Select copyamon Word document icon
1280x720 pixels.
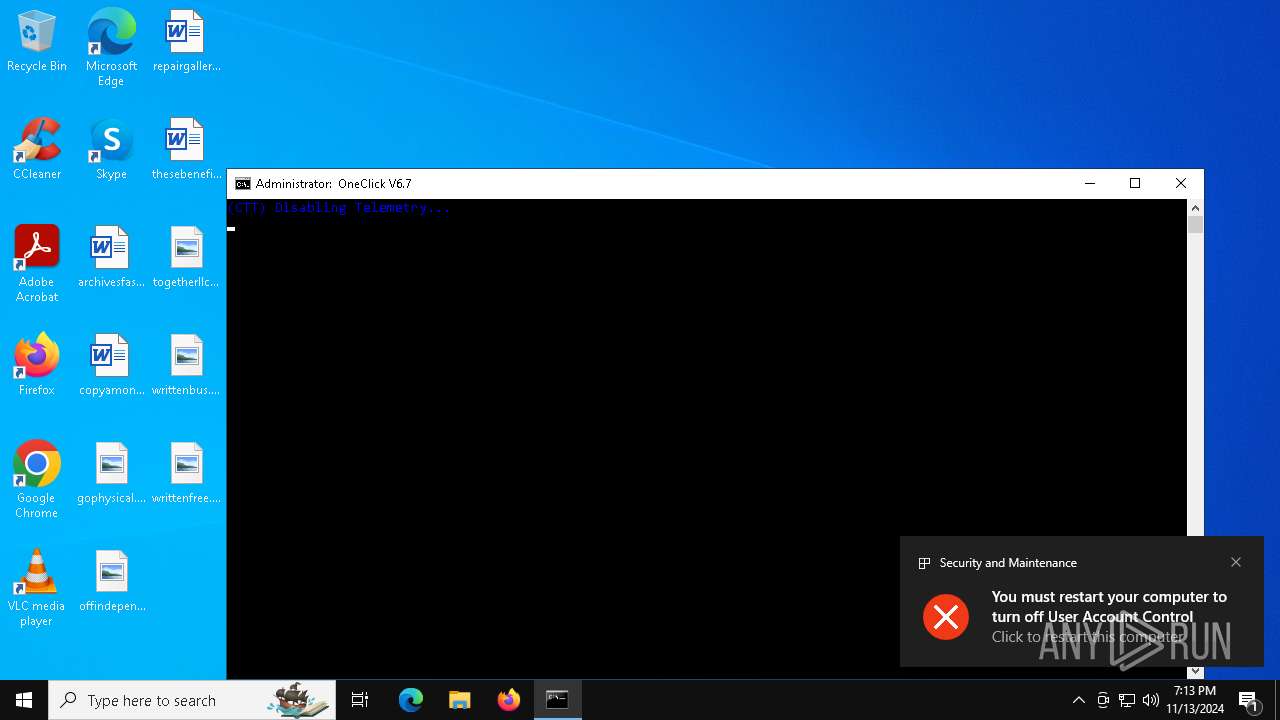pos(111,366)
